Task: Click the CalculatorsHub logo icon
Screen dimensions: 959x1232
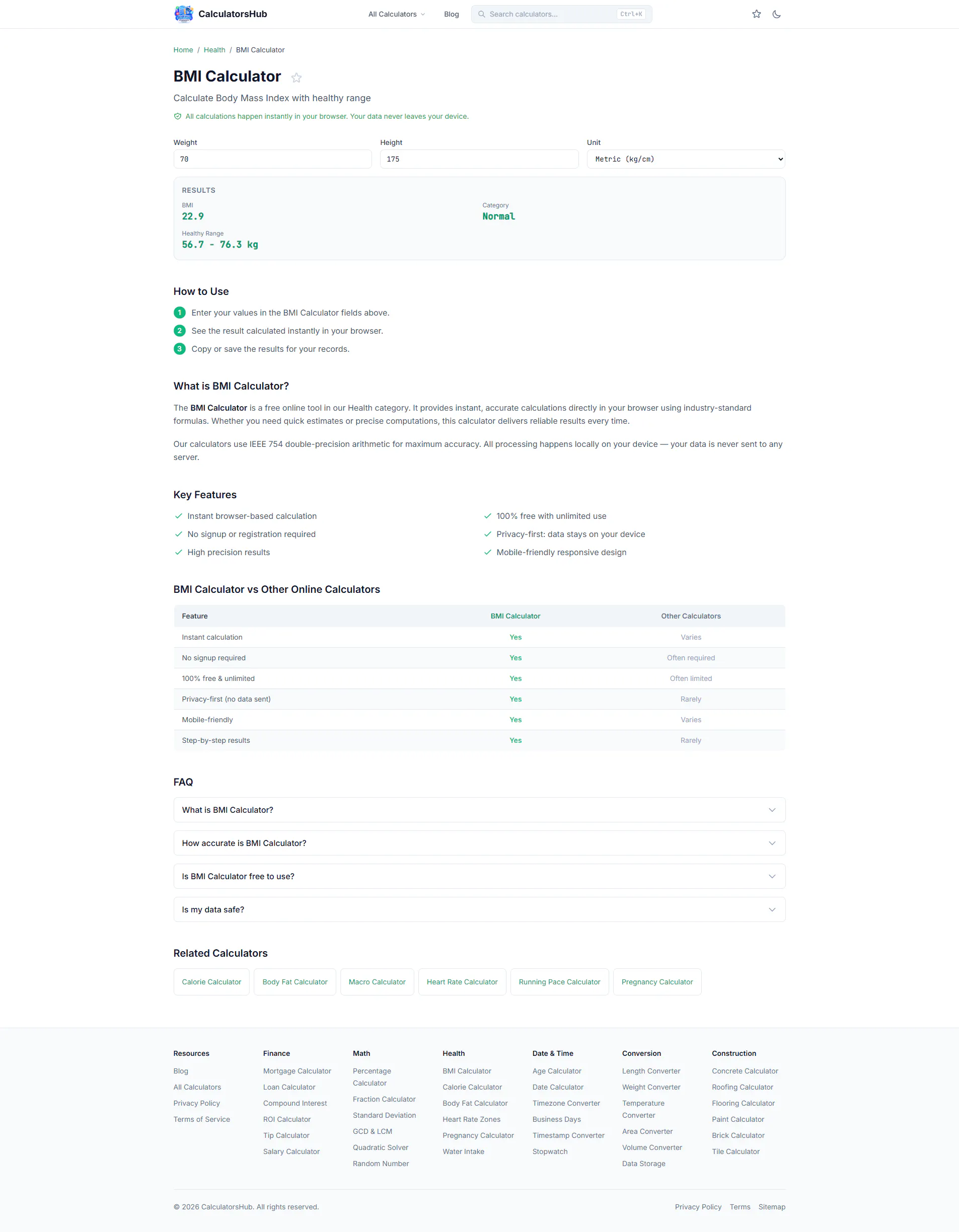Action: click(x=183, y=14)
